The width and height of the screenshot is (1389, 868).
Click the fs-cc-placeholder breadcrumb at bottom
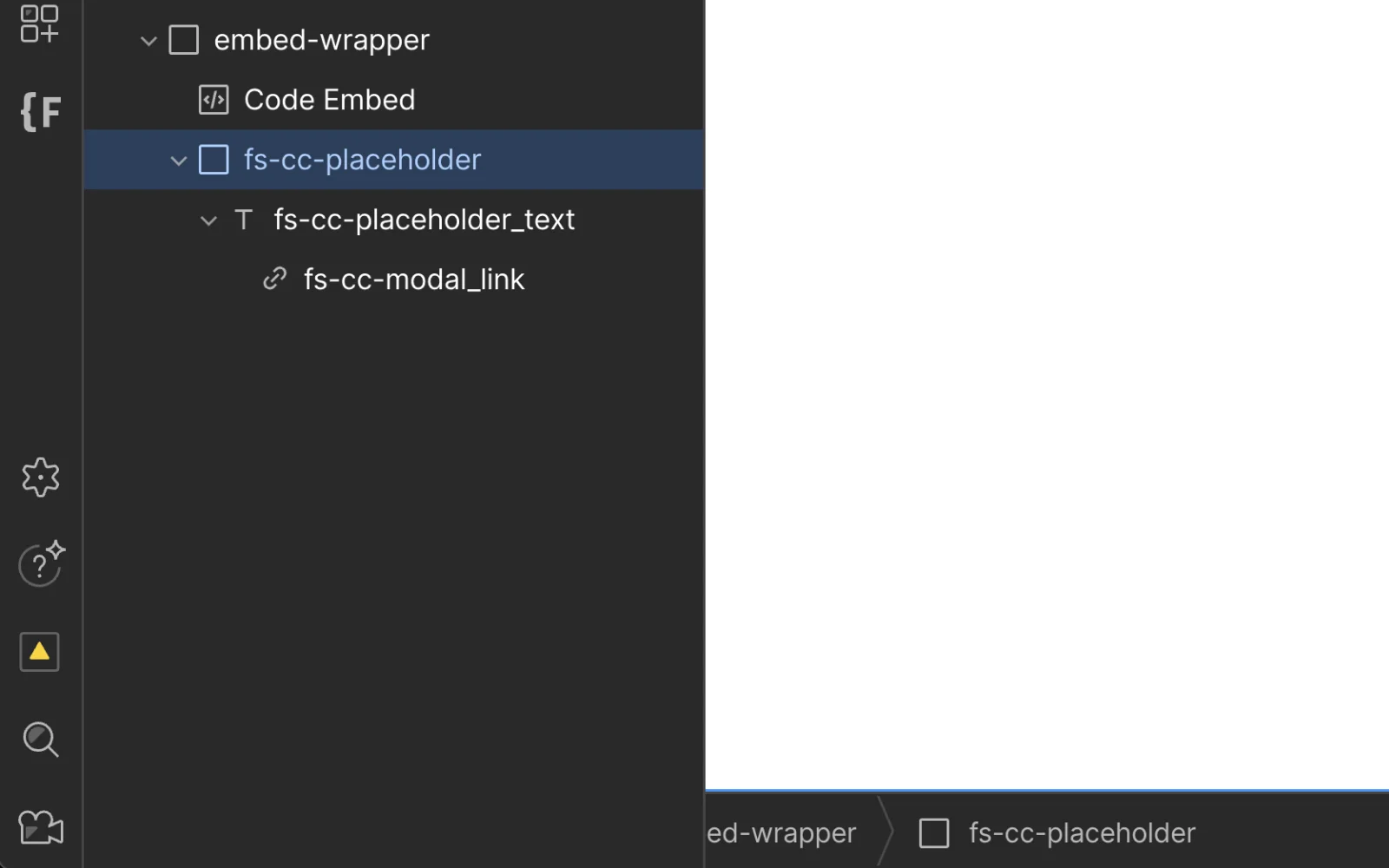pos(1081,833)
